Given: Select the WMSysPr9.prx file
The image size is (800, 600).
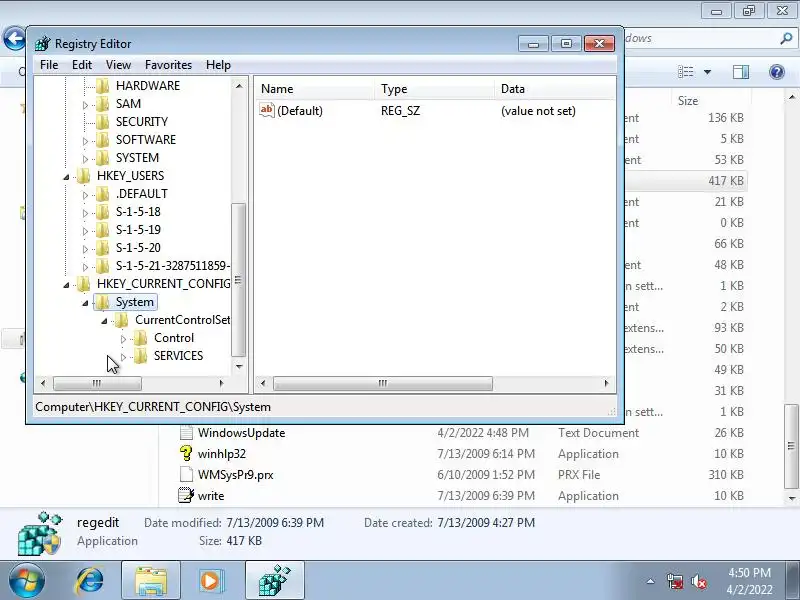Looking at the screenshot, I should [235, 474].
